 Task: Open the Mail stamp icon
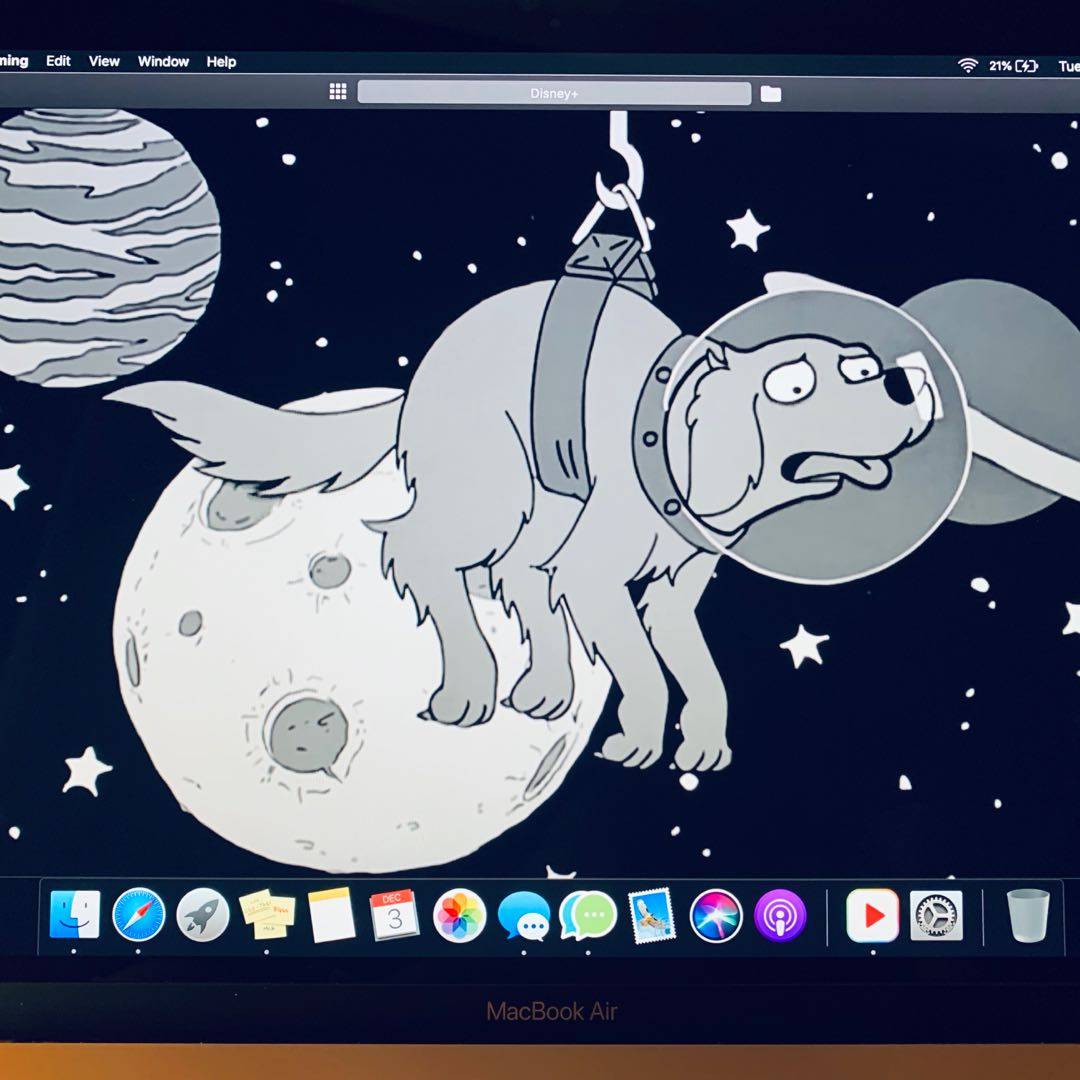pyautogui.click(x=652, y=916)
